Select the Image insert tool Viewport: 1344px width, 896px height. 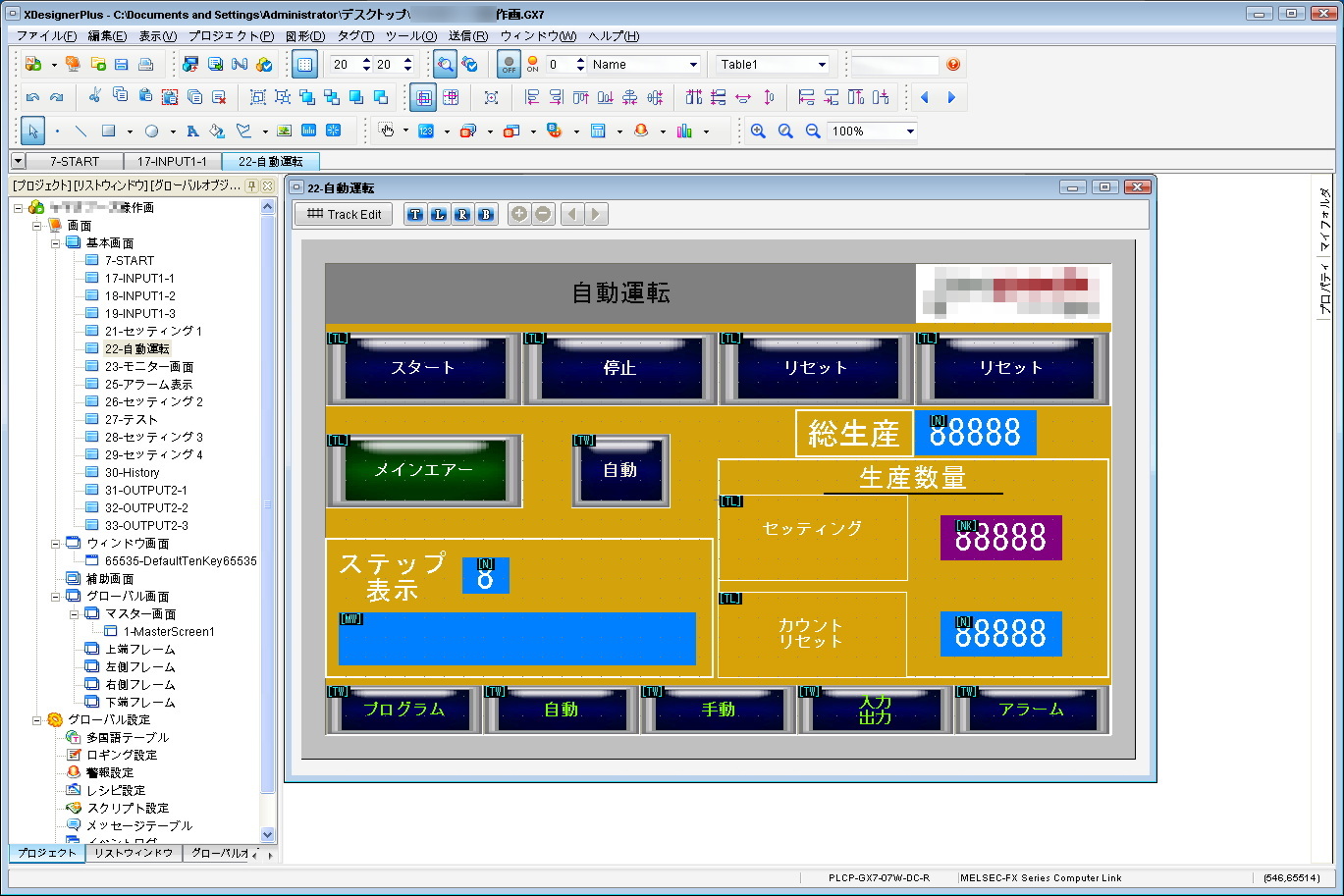coord(284,131)
